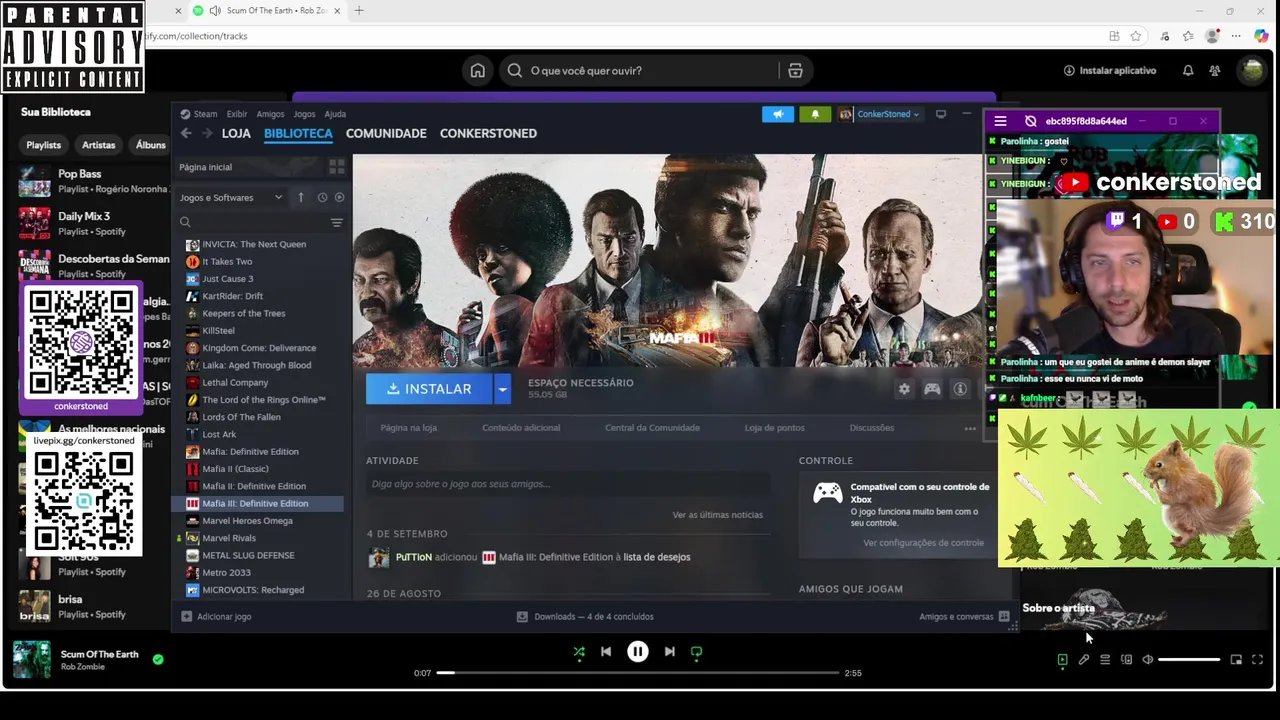Go forward using Steam forward arrow
Viewport: 1280px width, 720px height.
pos(207,133)
